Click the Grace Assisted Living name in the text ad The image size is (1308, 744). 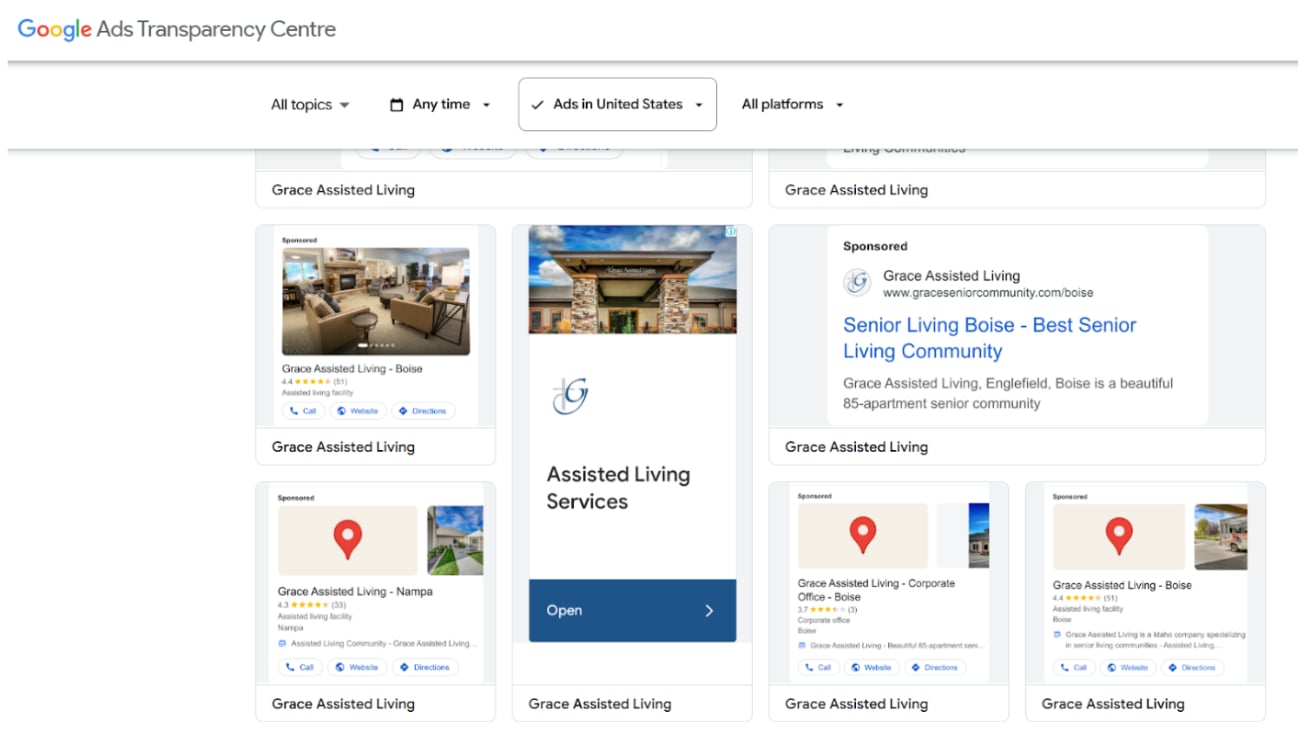(x=952, y=276)
